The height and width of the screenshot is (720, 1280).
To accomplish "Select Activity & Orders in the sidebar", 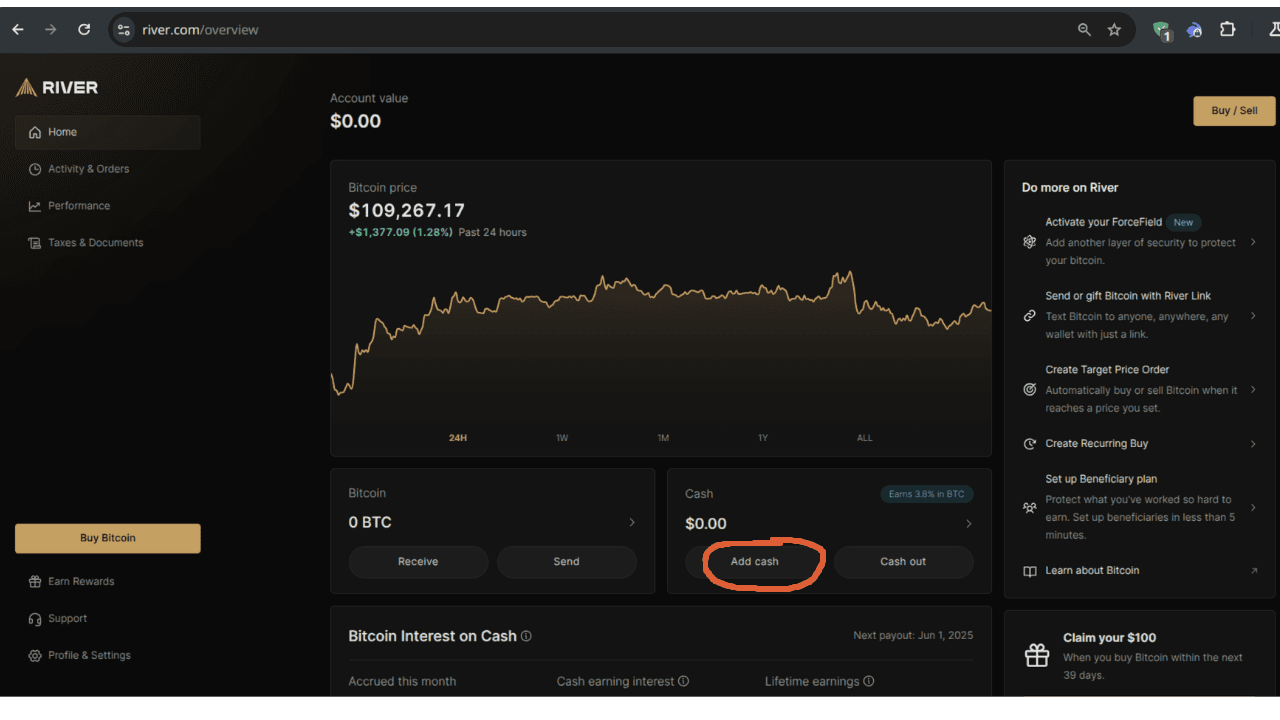I will click(x=86, y=168).
